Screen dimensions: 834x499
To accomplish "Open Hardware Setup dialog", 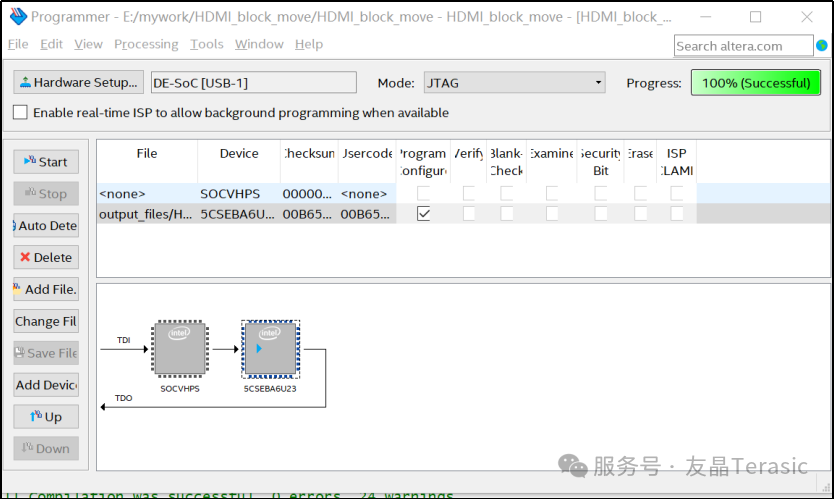I will pos(79,82).
